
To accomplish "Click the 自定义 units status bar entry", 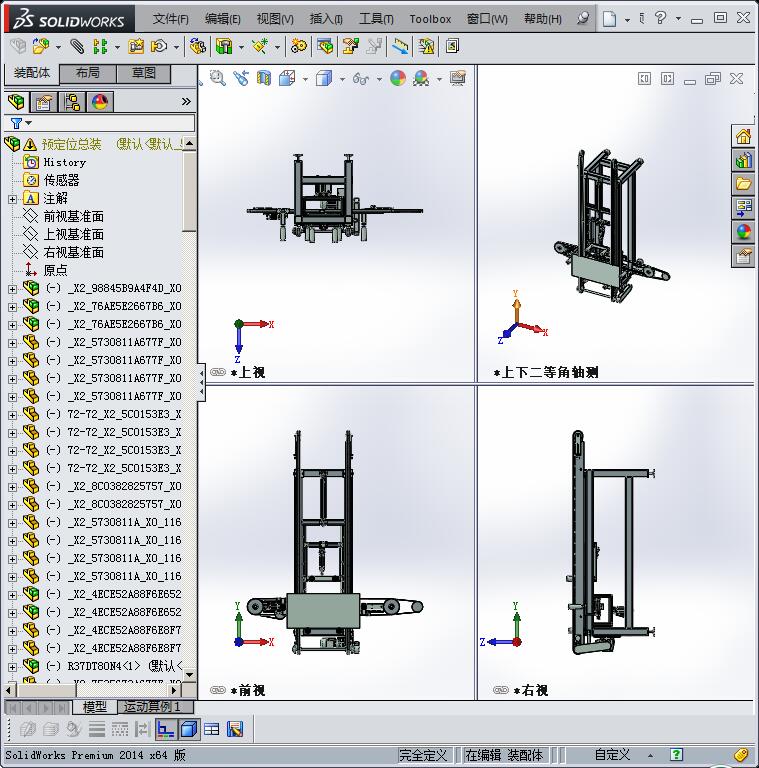I will [x=612, y=755].
